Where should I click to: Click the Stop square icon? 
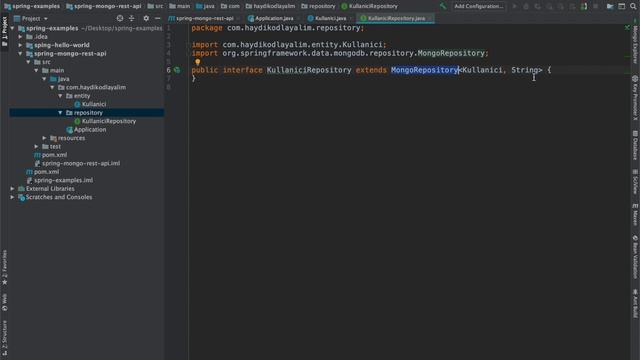coord(596,6)
